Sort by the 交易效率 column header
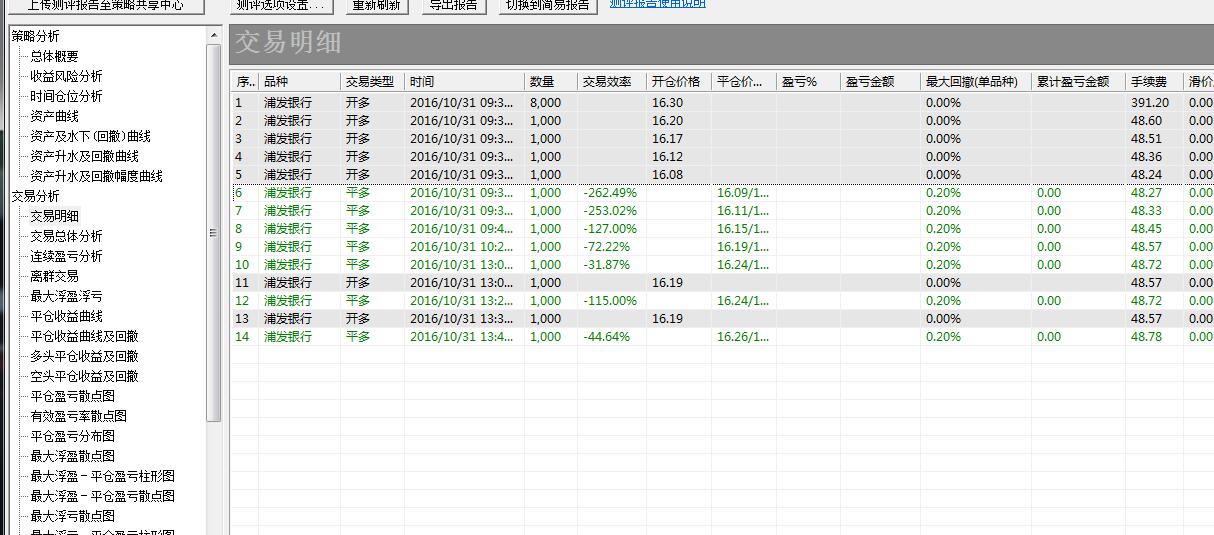This screenshot has width=1214, height=535. pyautogui.click(x=610, y=82)
